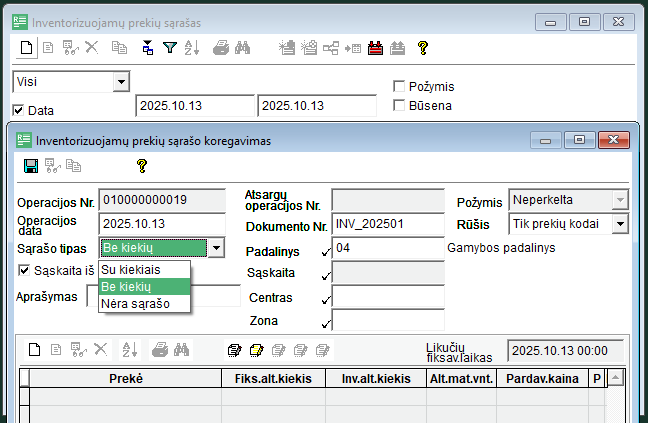Viewport: 648px width, 423px height.
Task: Click the Dokumento Nr. input field
Action: (387, 224)
